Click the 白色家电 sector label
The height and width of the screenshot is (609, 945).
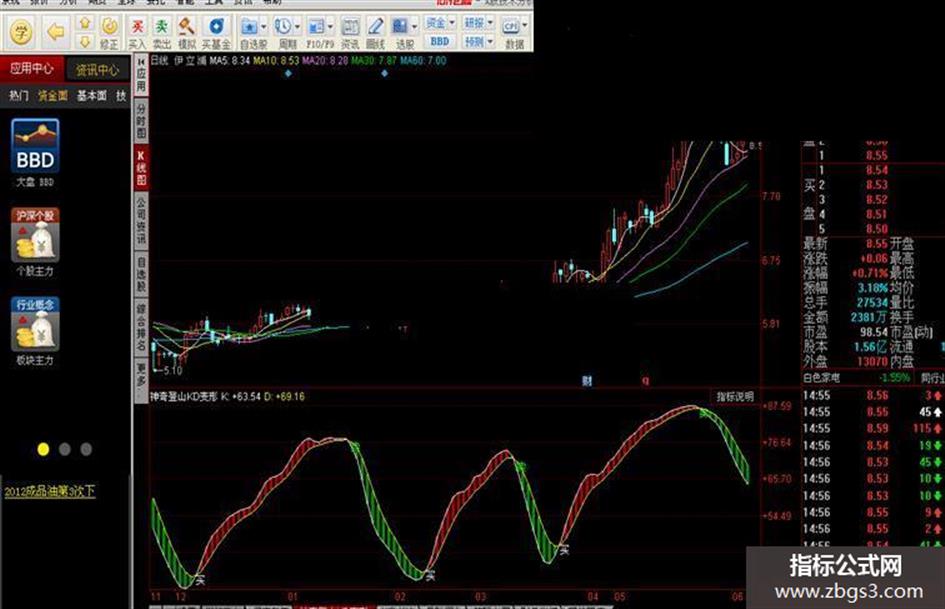[x=821, y=378]
